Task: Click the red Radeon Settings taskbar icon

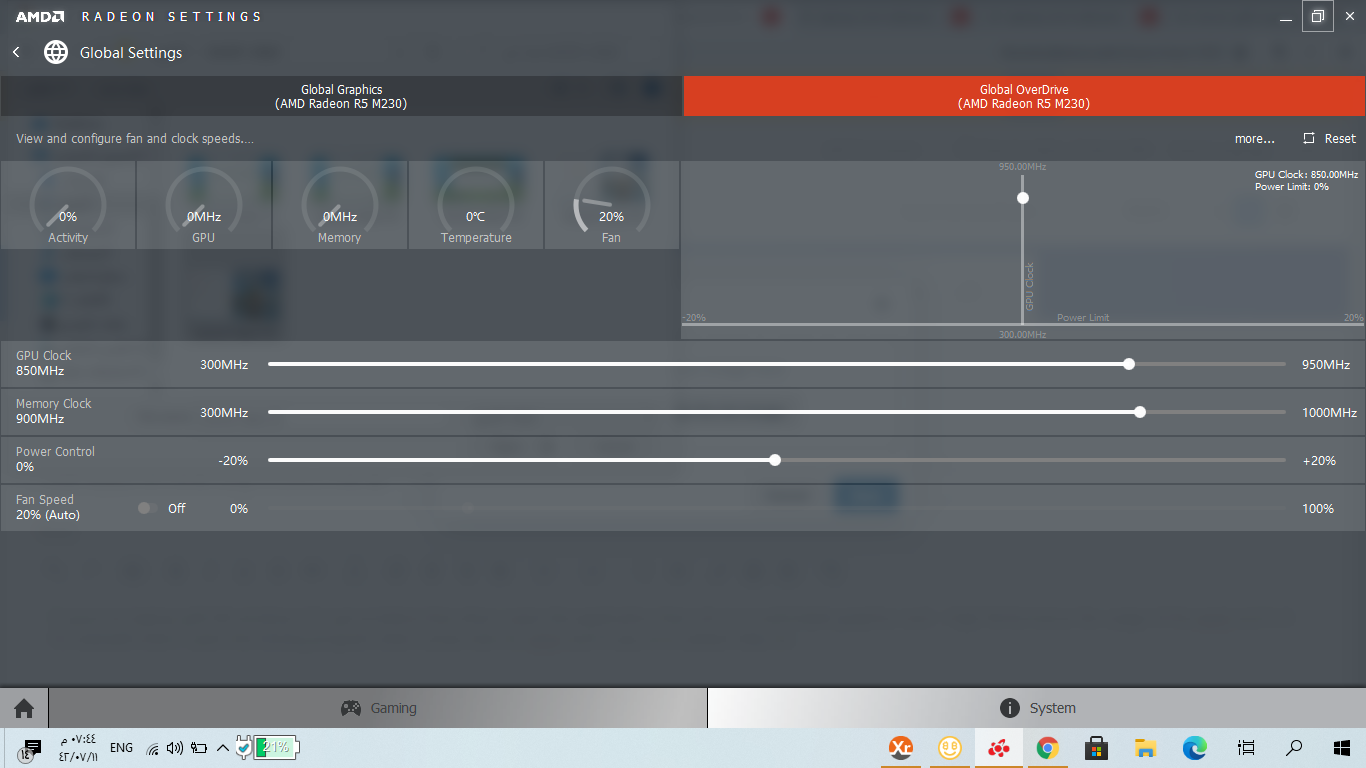Action: click(998, 747)
